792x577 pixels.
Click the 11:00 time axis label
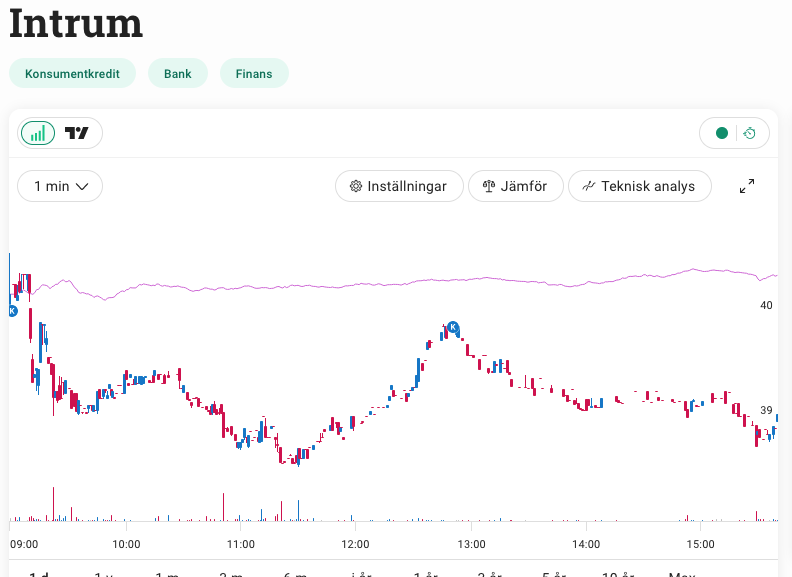coord(241,544)
